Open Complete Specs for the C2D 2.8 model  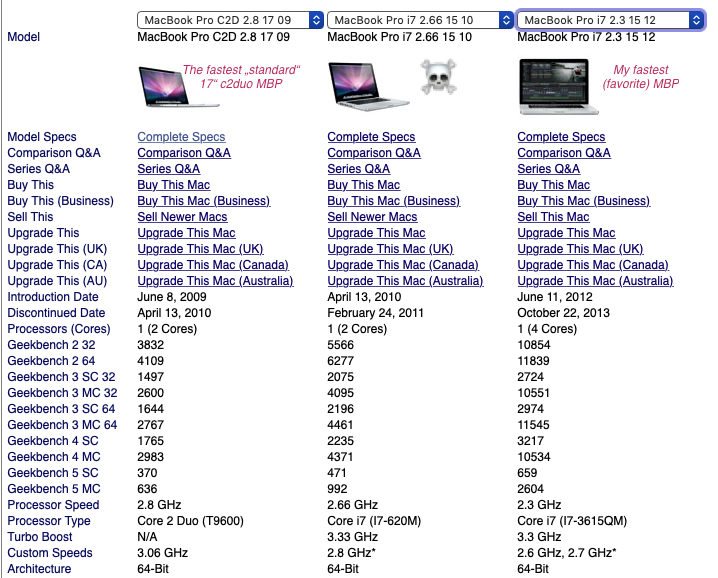tap(181, 137)
